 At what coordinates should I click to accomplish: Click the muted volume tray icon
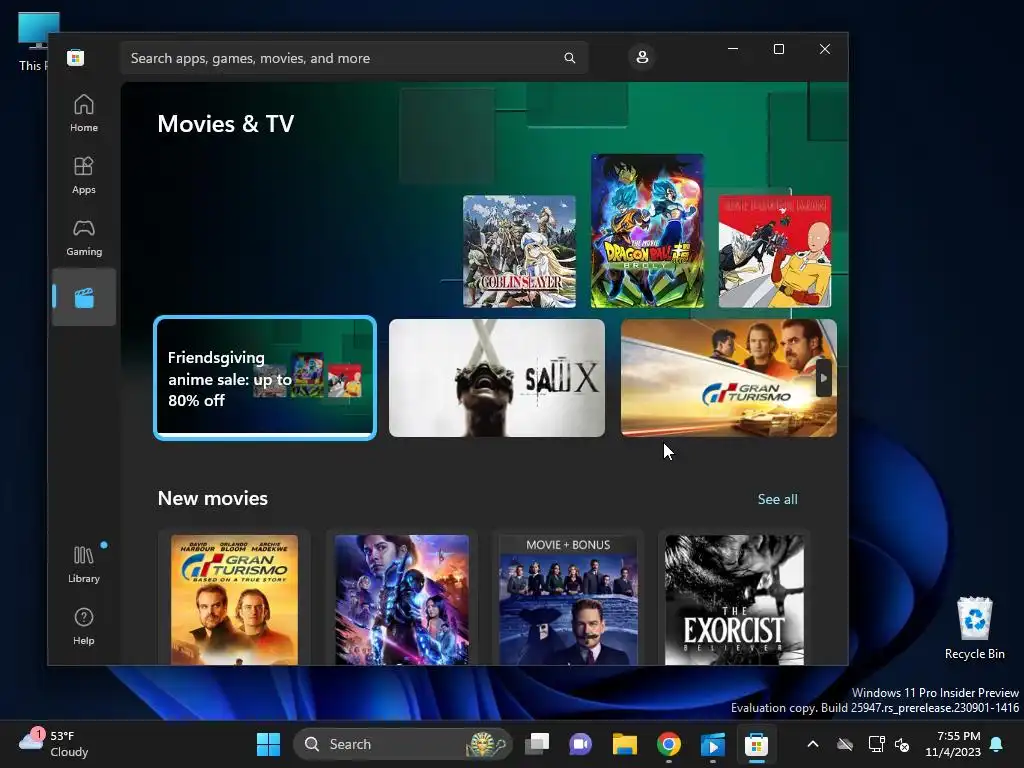pos(902,744)
